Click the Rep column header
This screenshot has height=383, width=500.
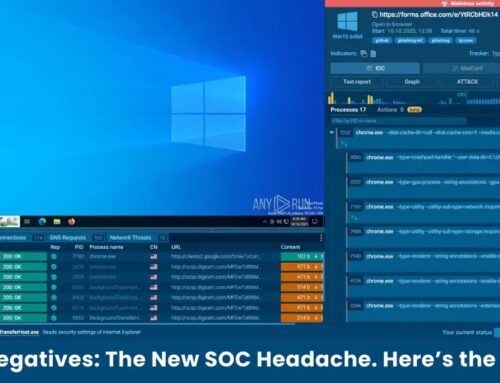click(x=55, y=247)
